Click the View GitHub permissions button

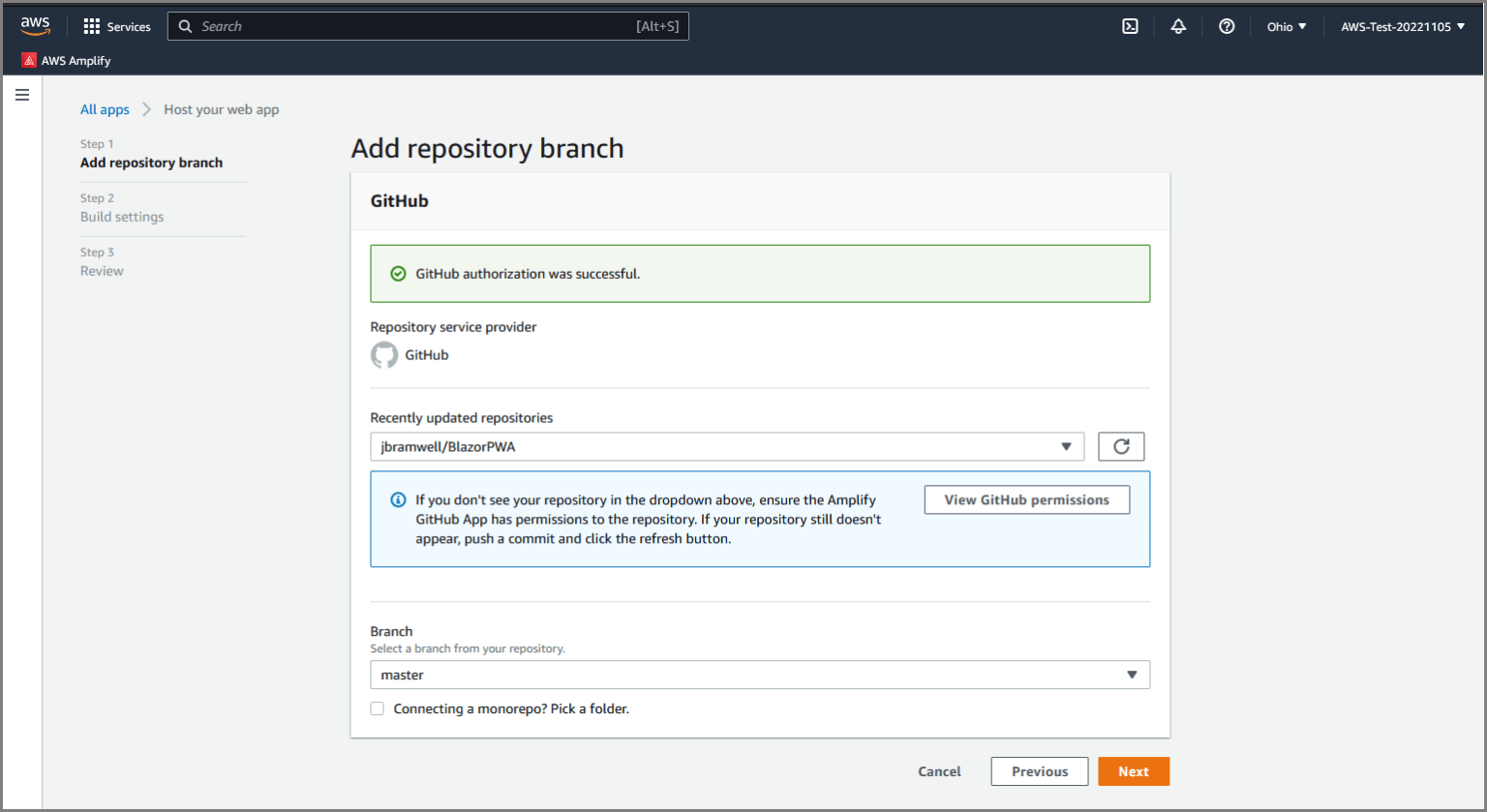pyautogui.click(x=1026, y=499)
